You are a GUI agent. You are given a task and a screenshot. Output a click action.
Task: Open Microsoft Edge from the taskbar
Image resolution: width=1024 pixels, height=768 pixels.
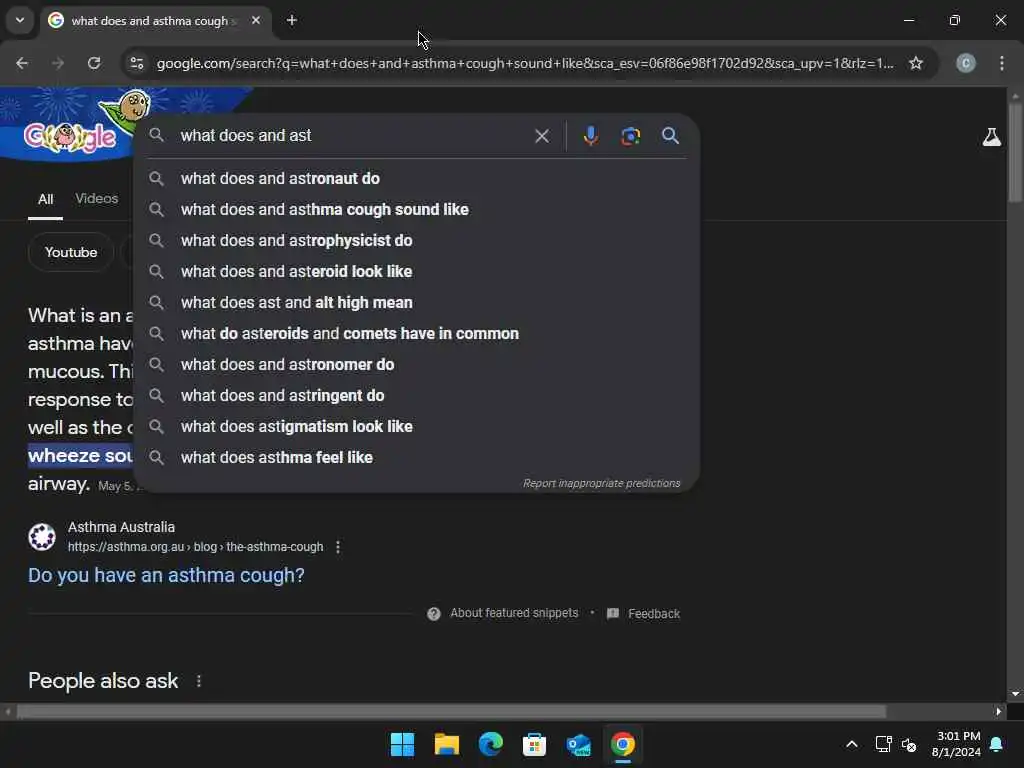point(490,744)
